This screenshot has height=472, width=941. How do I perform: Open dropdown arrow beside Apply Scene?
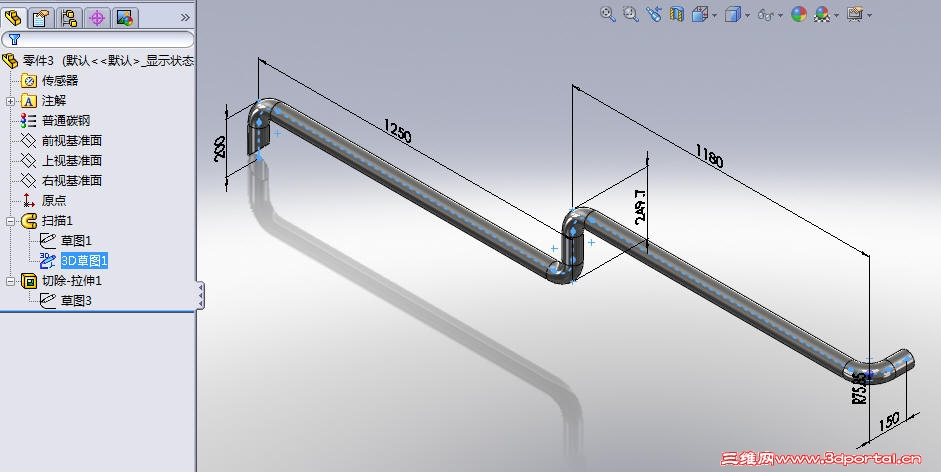pyautogui.click(x=837, y=16)
